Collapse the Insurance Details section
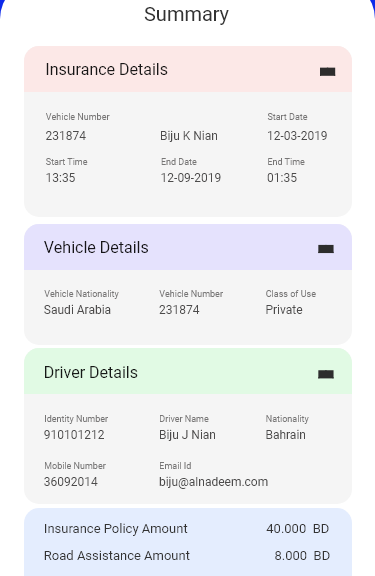Screen dimensions: 375x576 click(x=327, y=71)
